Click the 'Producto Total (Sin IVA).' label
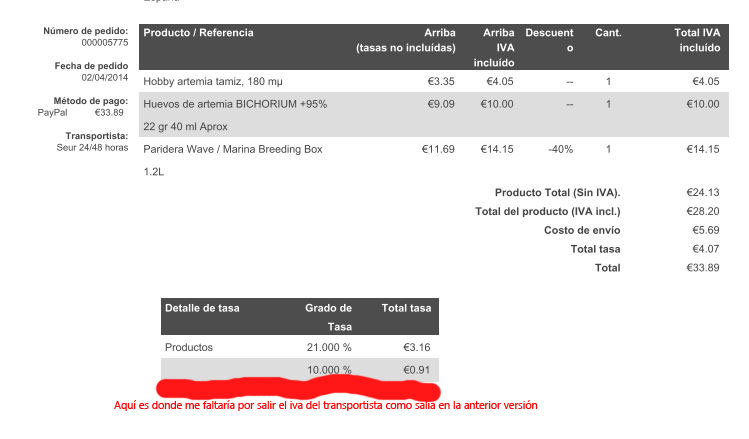This screenshot has width=749, height=439. 557,193
